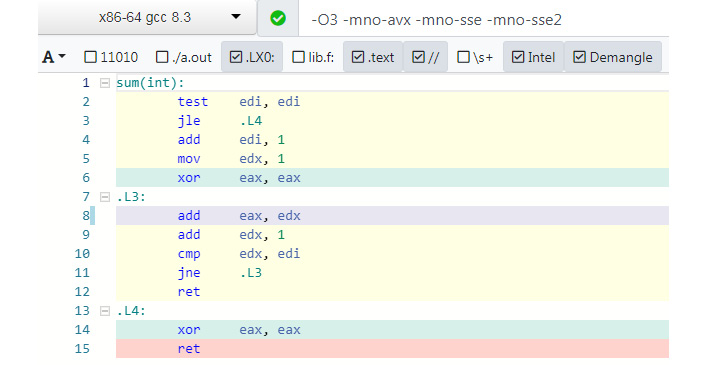The image size is (706, 365).
Task: Click the 'add edi, 1' line
Action: (x=392, y=140)
